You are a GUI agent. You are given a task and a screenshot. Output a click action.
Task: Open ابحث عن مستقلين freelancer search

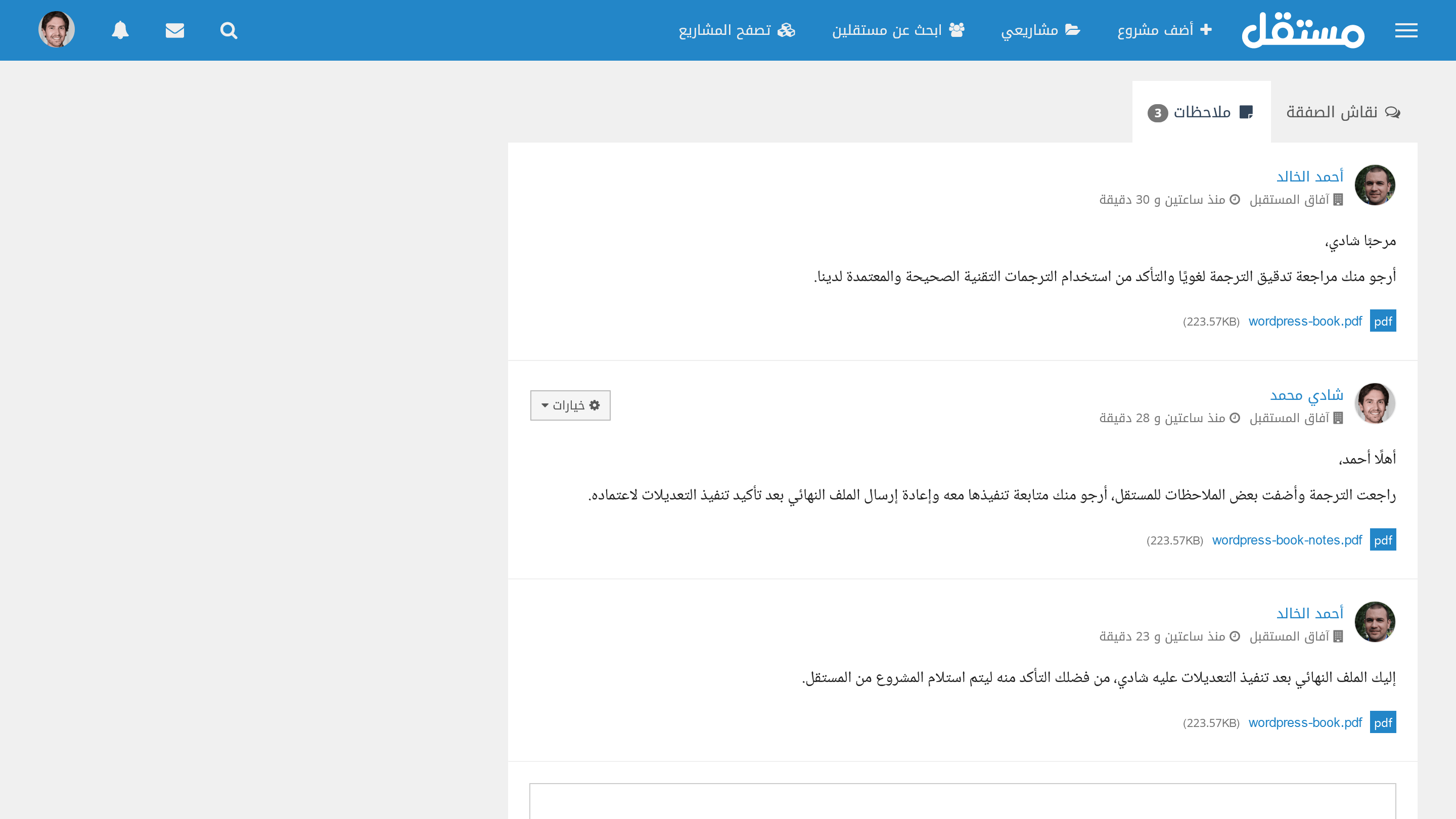tap(897, 30)
